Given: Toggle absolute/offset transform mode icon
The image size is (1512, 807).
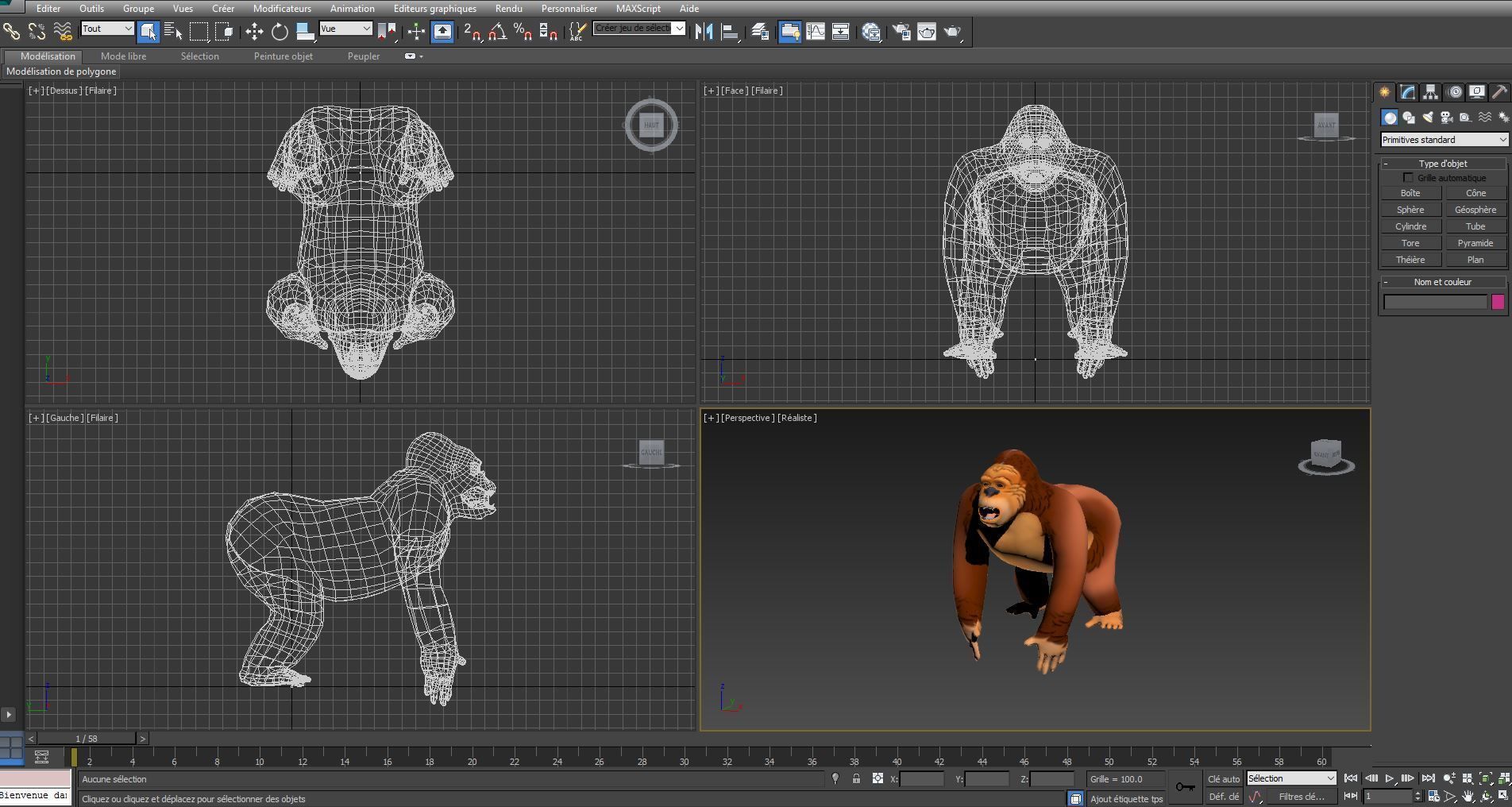Looking at the screenshot, I should coord(877,778).
